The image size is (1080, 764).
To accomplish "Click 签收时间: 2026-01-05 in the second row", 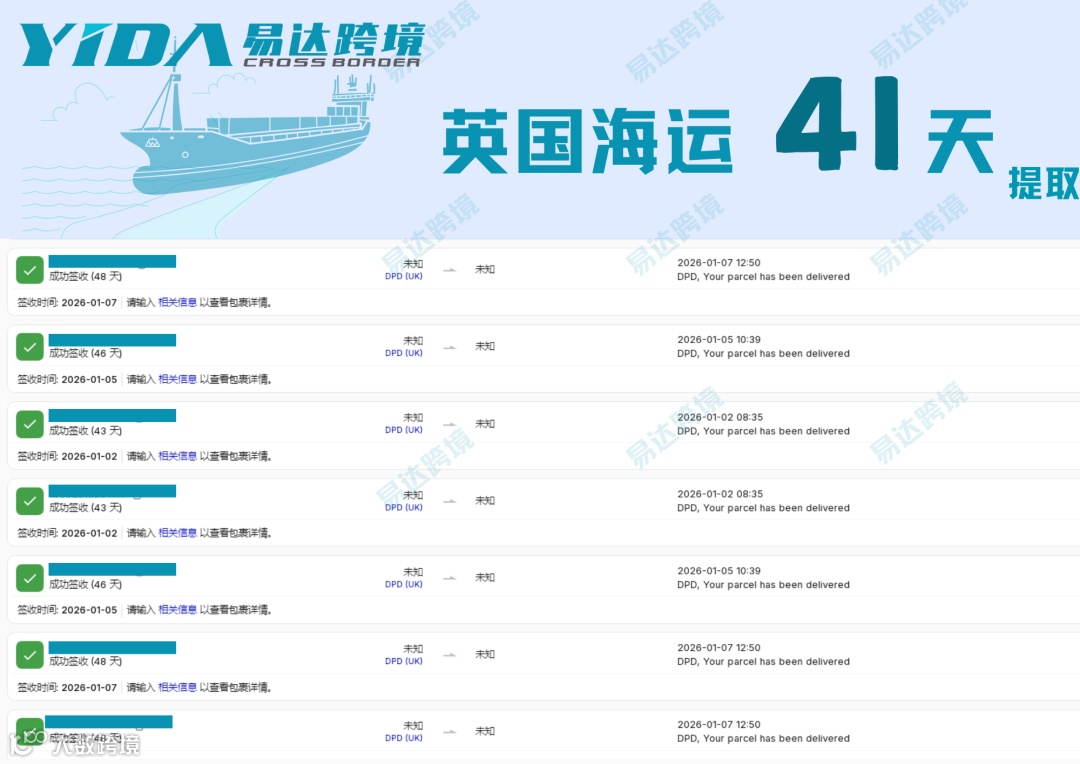I will [x=67, y=380].
